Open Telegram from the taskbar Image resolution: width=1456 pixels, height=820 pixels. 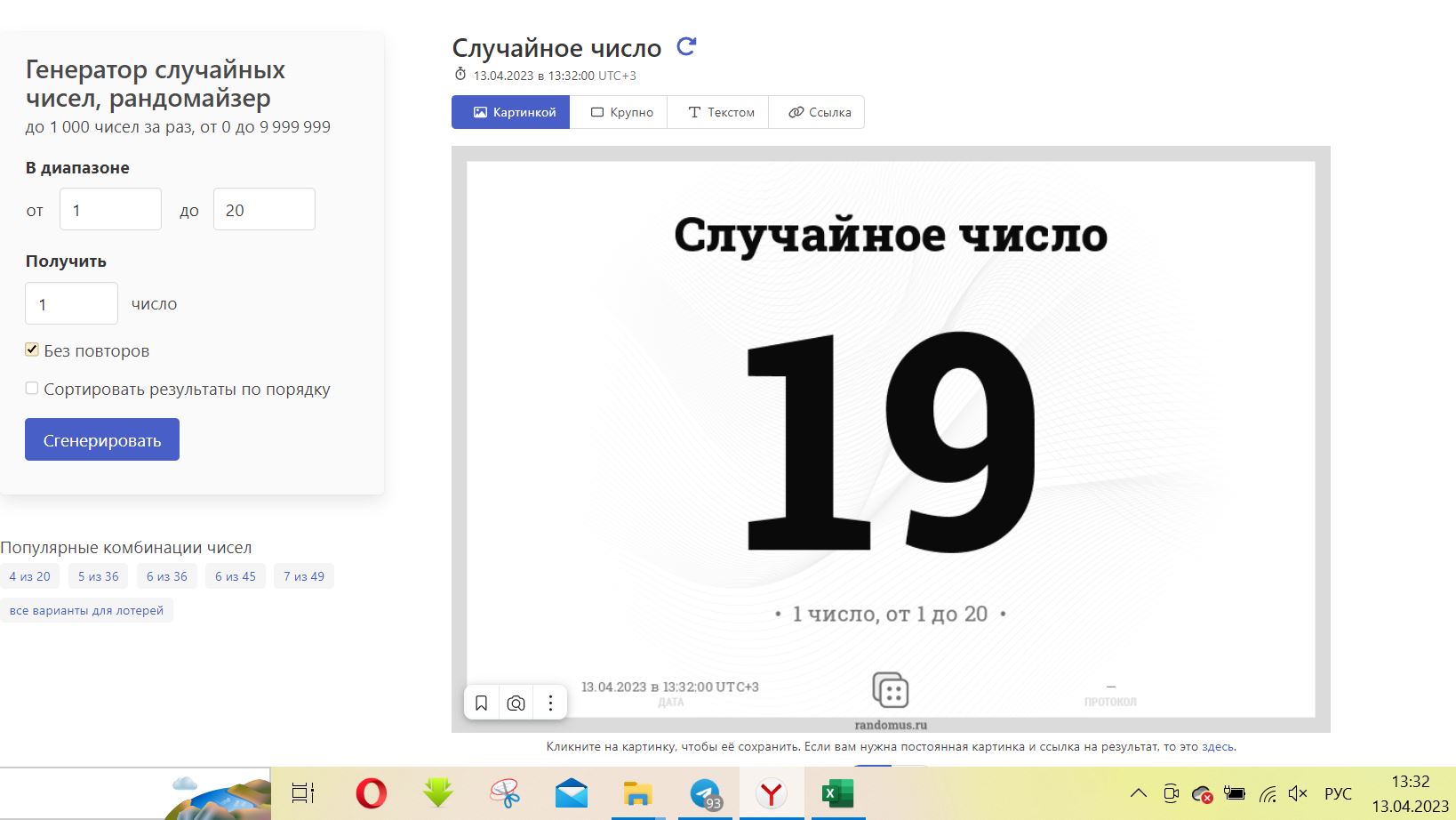click(x=706, y=793)
